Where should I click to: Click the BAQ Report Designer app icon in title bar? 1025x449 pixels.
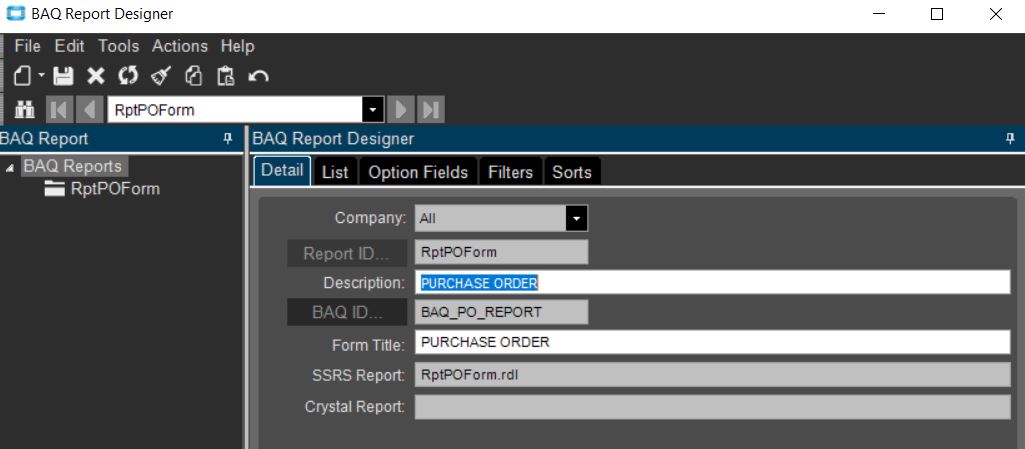pyautogui.click(x=15, y=14)
